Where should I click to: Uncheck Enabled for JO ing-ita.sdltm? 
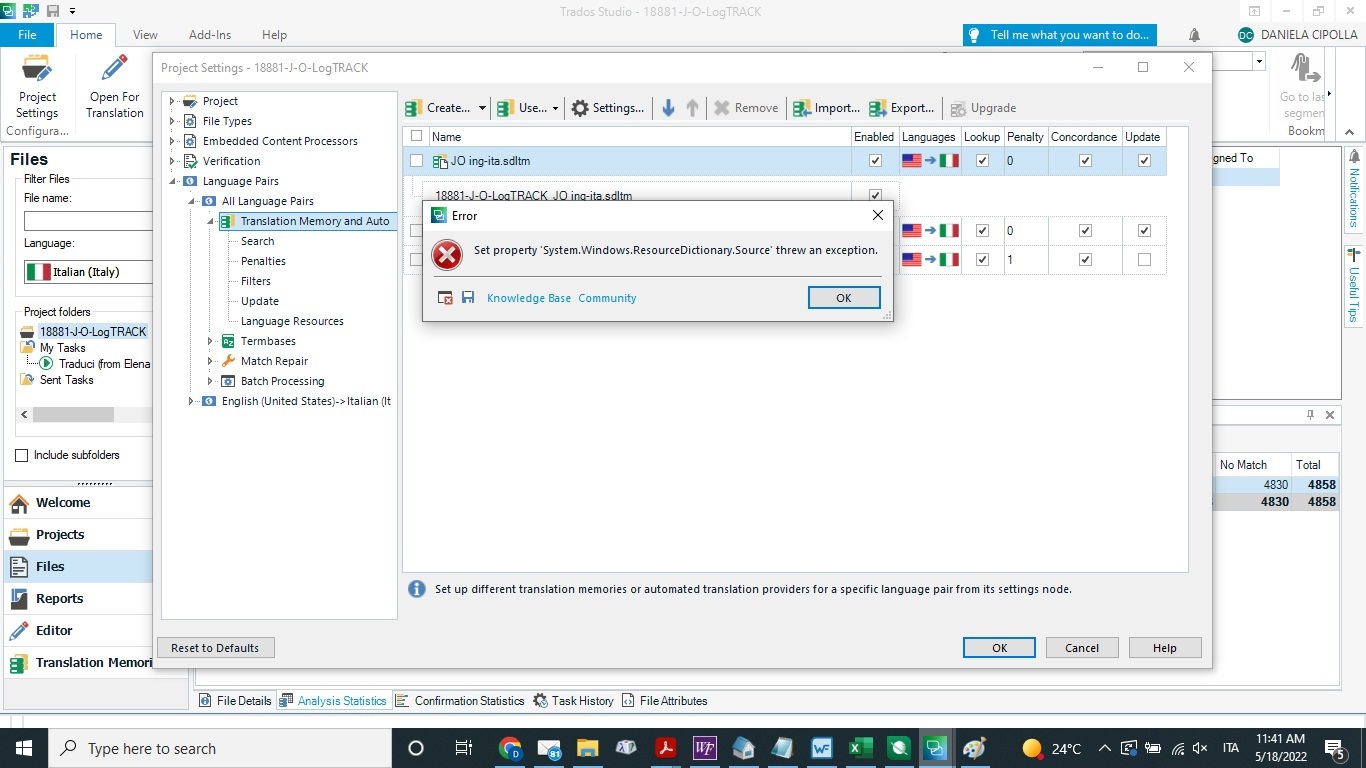[x=875, y=161]
